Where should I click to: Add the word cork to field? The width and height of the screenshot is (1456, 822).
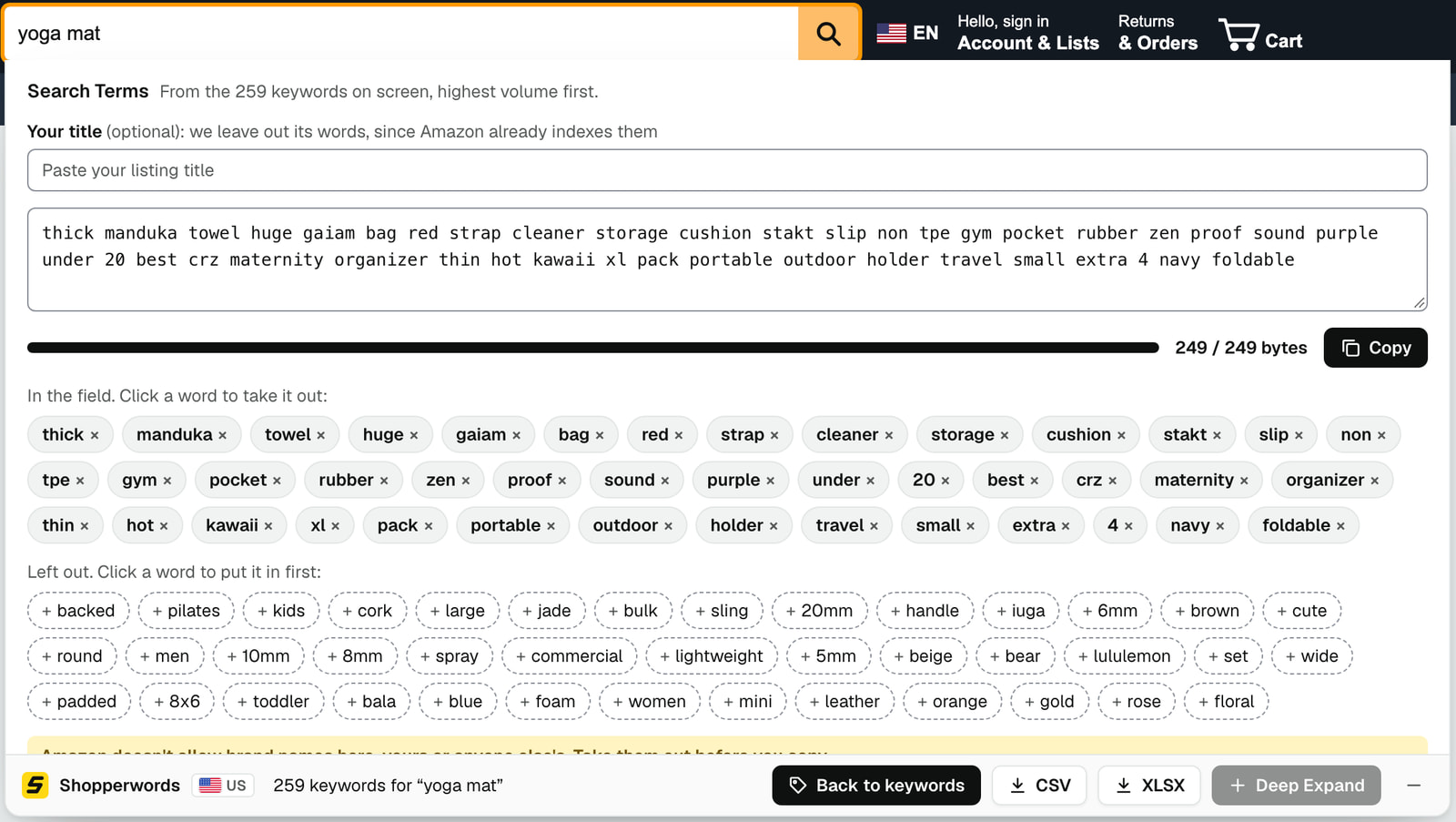pos(368,611)
